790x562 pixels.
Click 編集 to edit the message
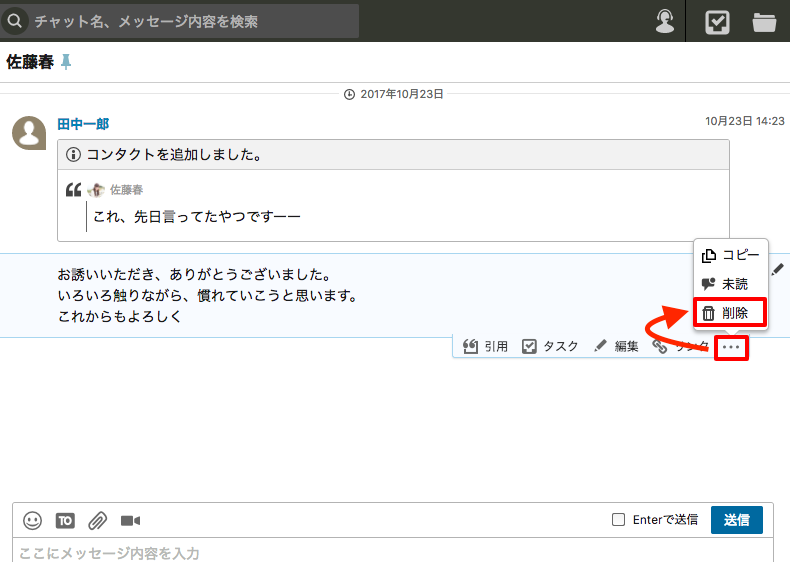tap(617, 346)
